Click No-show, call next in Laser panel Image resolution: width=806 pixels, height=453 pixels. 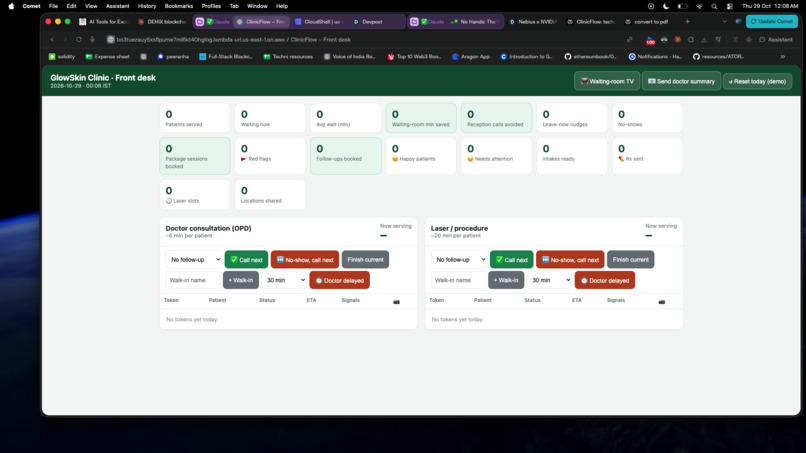click(x=570, y=260)
